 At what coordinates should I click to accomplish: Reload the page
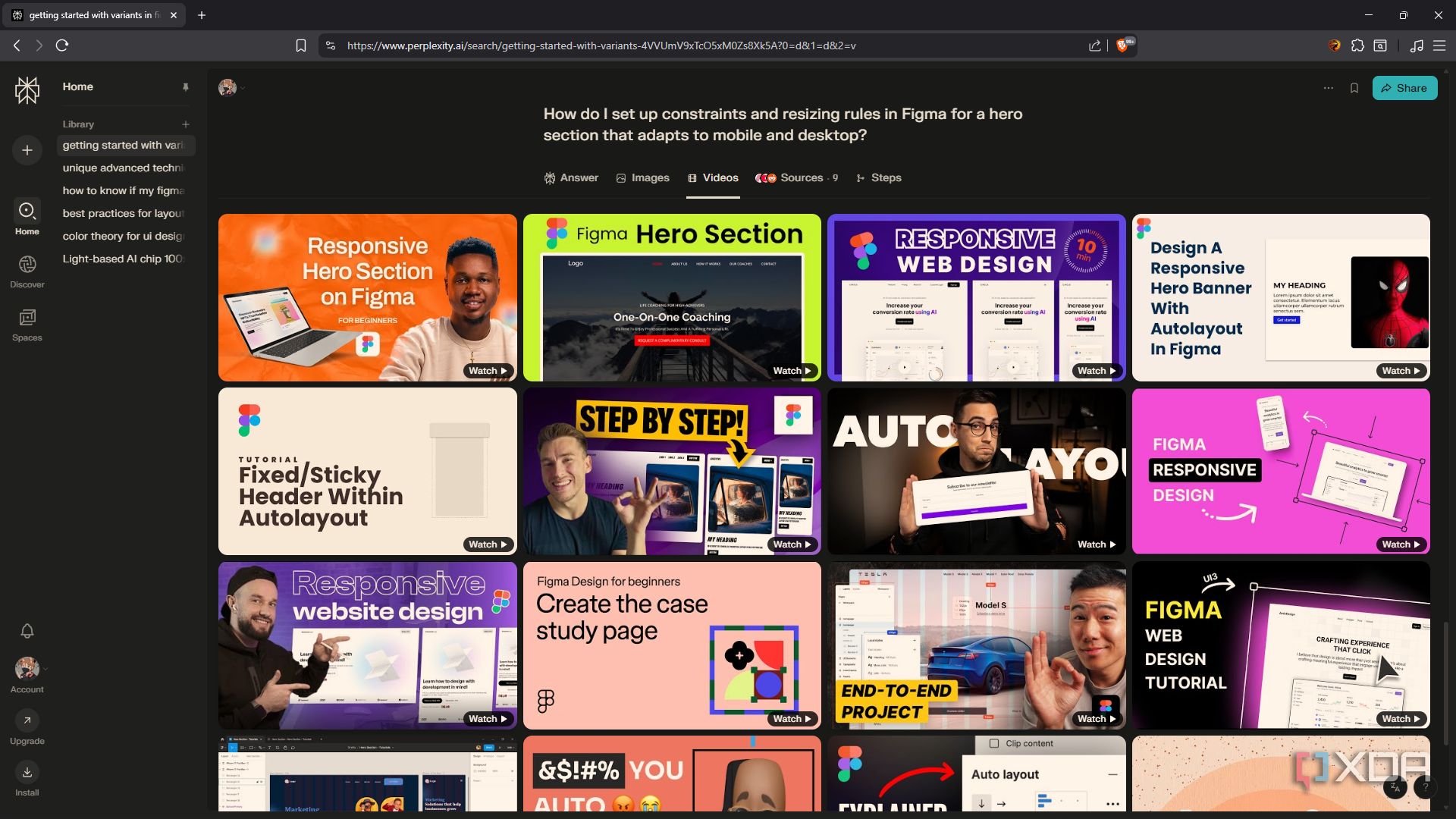coord(62,45)
